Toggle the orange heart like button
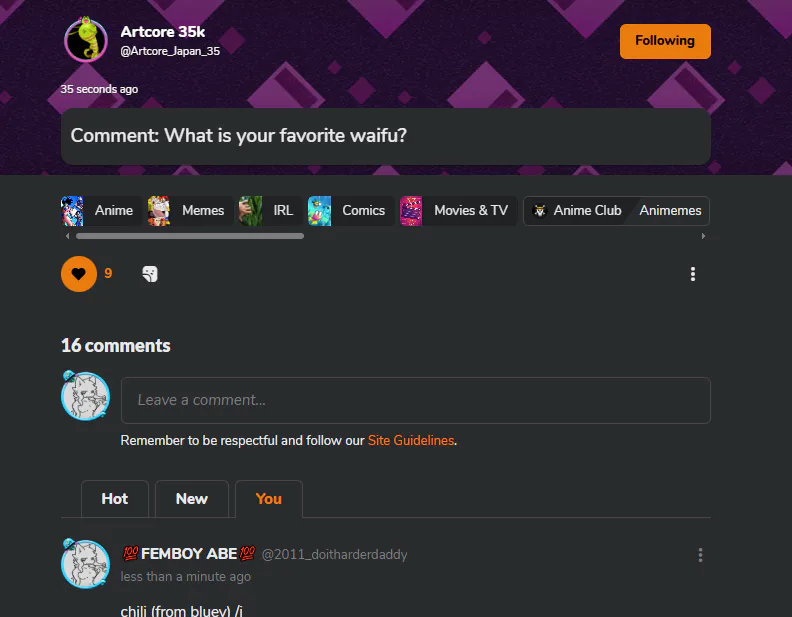 [79, 274]
